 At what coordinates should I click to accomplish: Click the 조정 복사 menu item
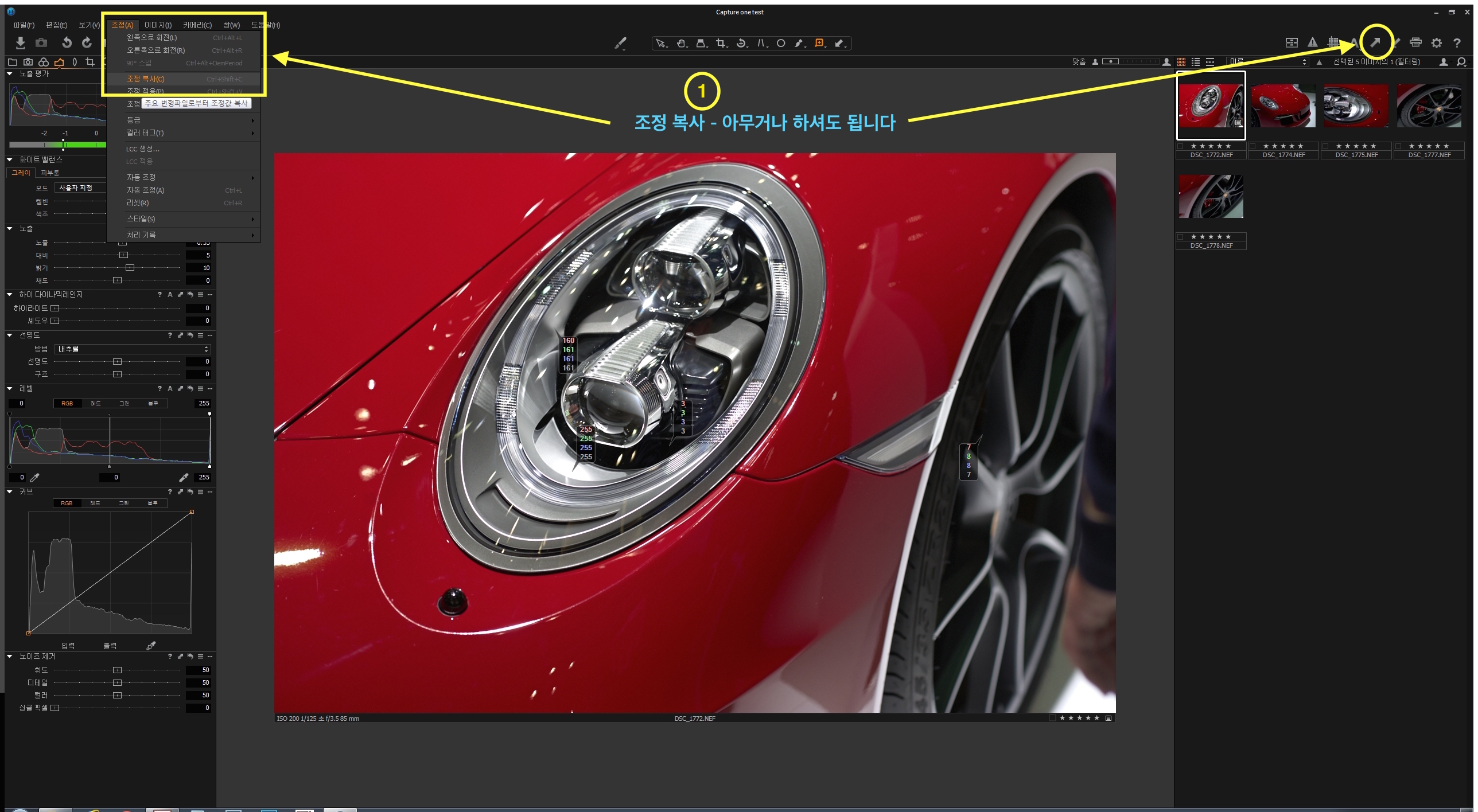coord(146,79)
